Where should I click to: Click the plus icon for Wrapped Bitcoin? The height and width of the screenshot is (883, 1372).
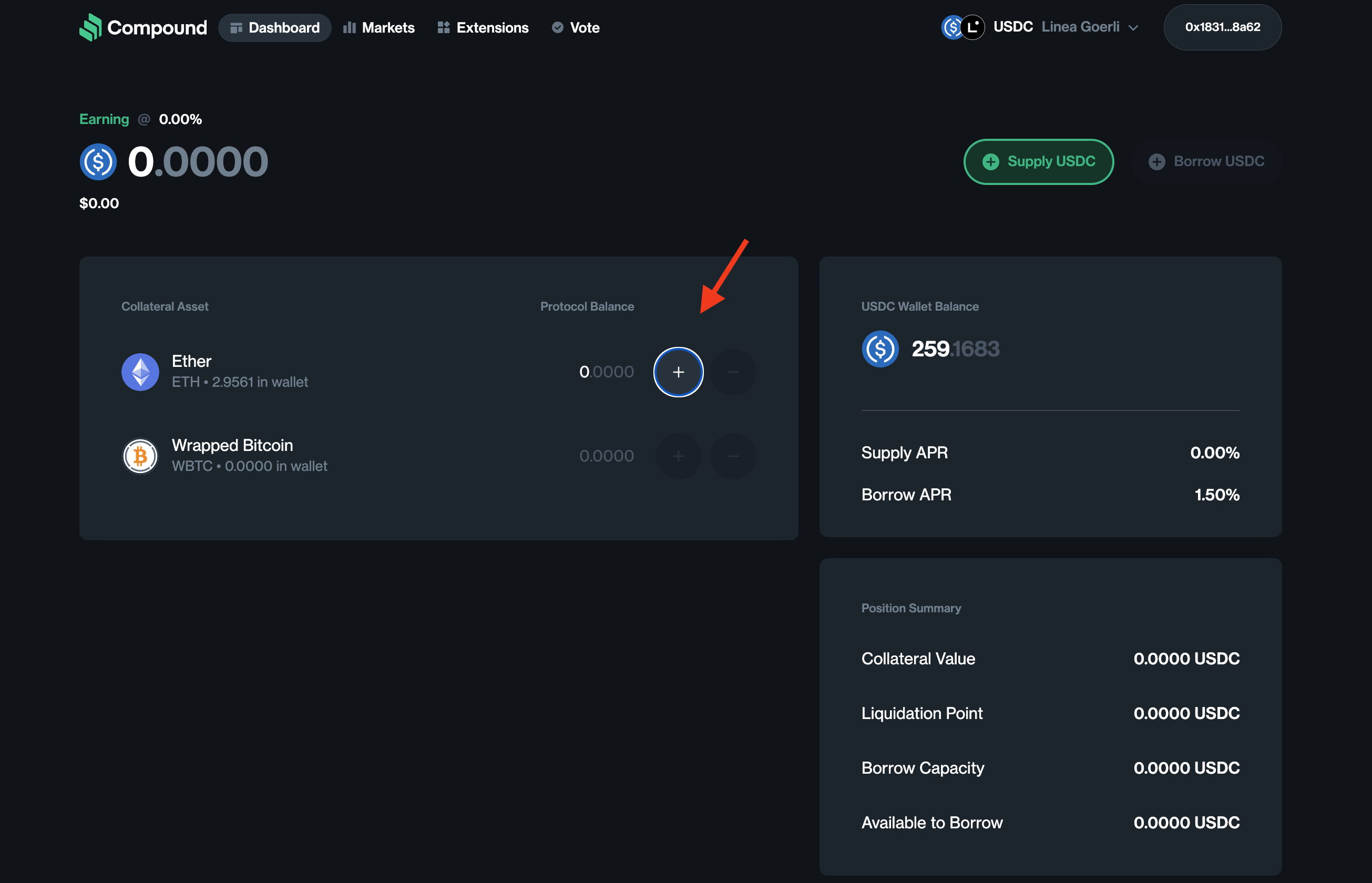[678, 456]
